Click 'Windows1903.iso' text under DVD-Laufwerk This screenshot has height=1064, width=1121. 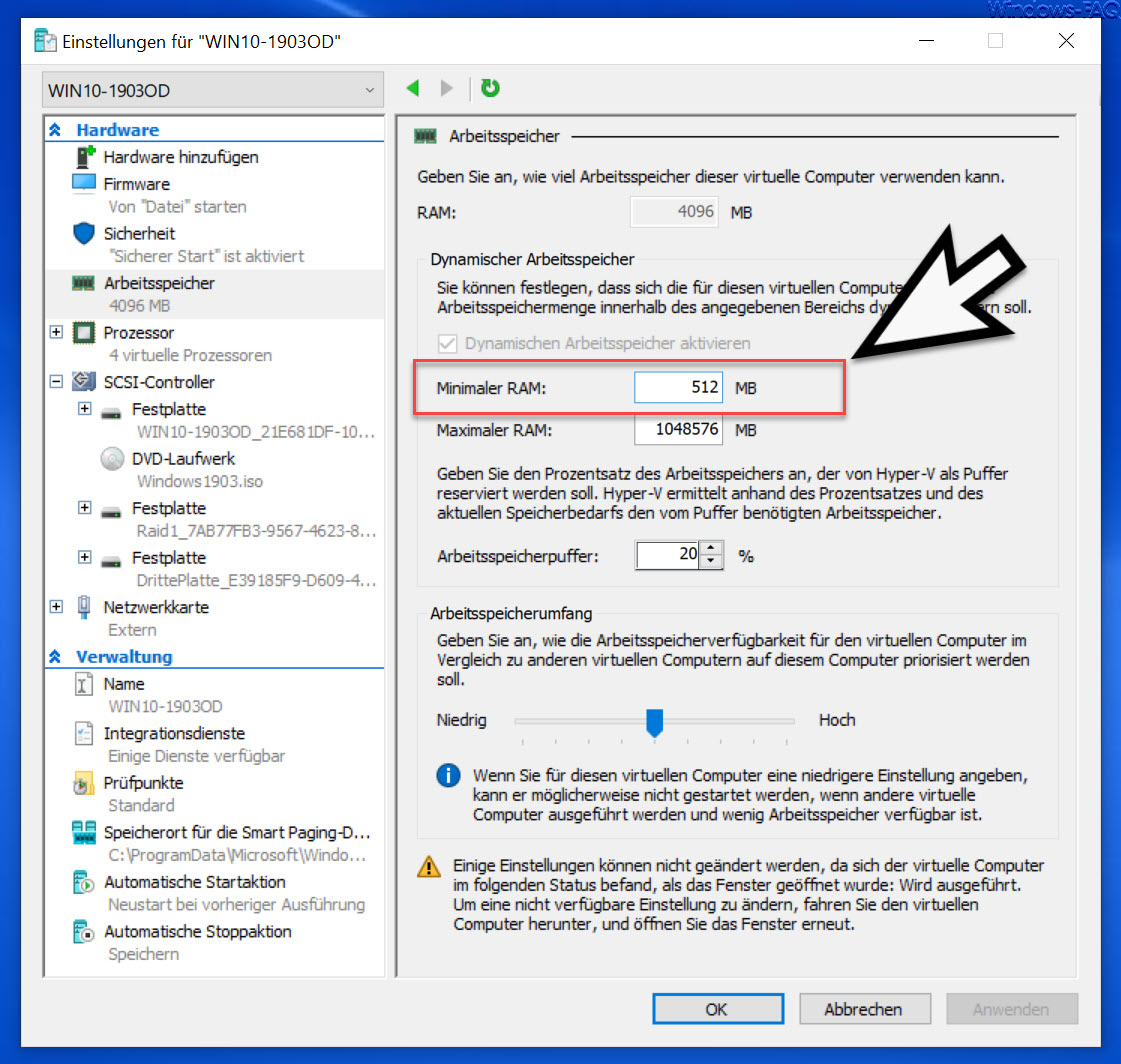[x=199, y=481]
